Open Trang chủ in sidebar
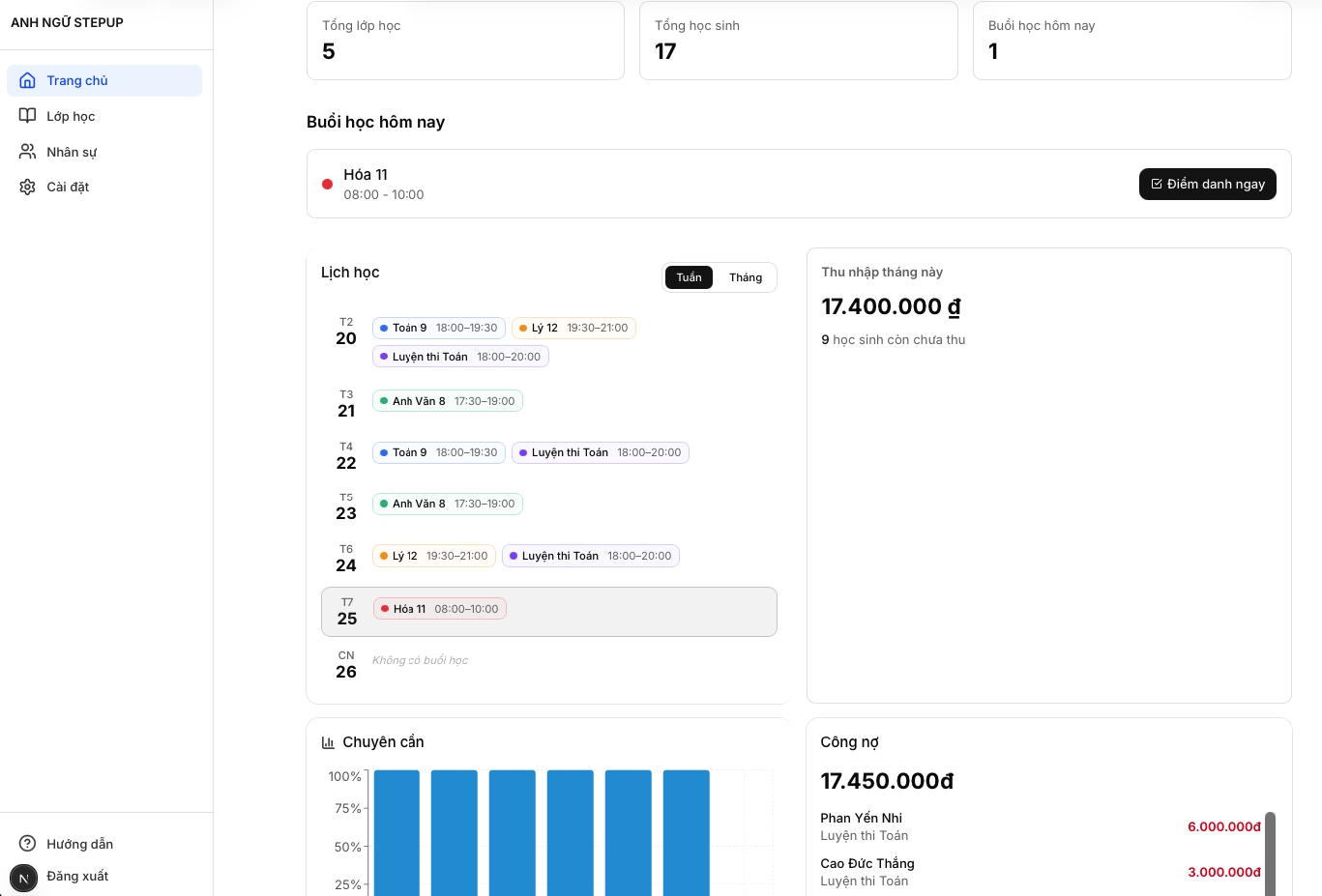The image size is (1322, 896). pos(104,80)
